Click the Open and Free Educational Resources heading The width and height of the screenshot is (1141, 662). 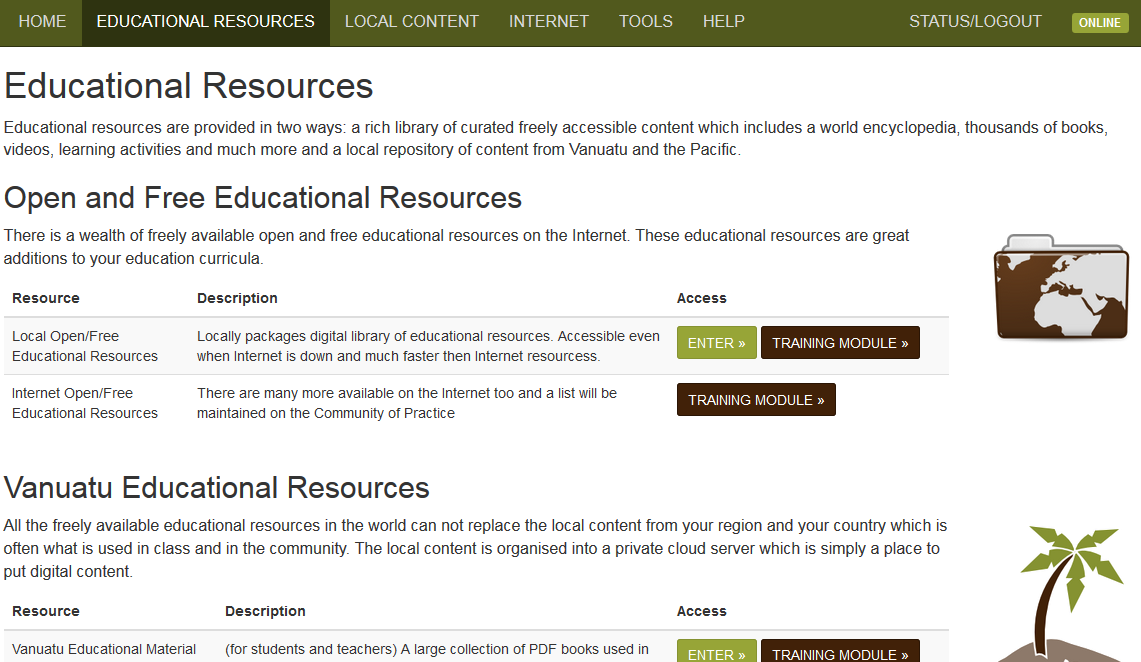(x=262, y=198)
